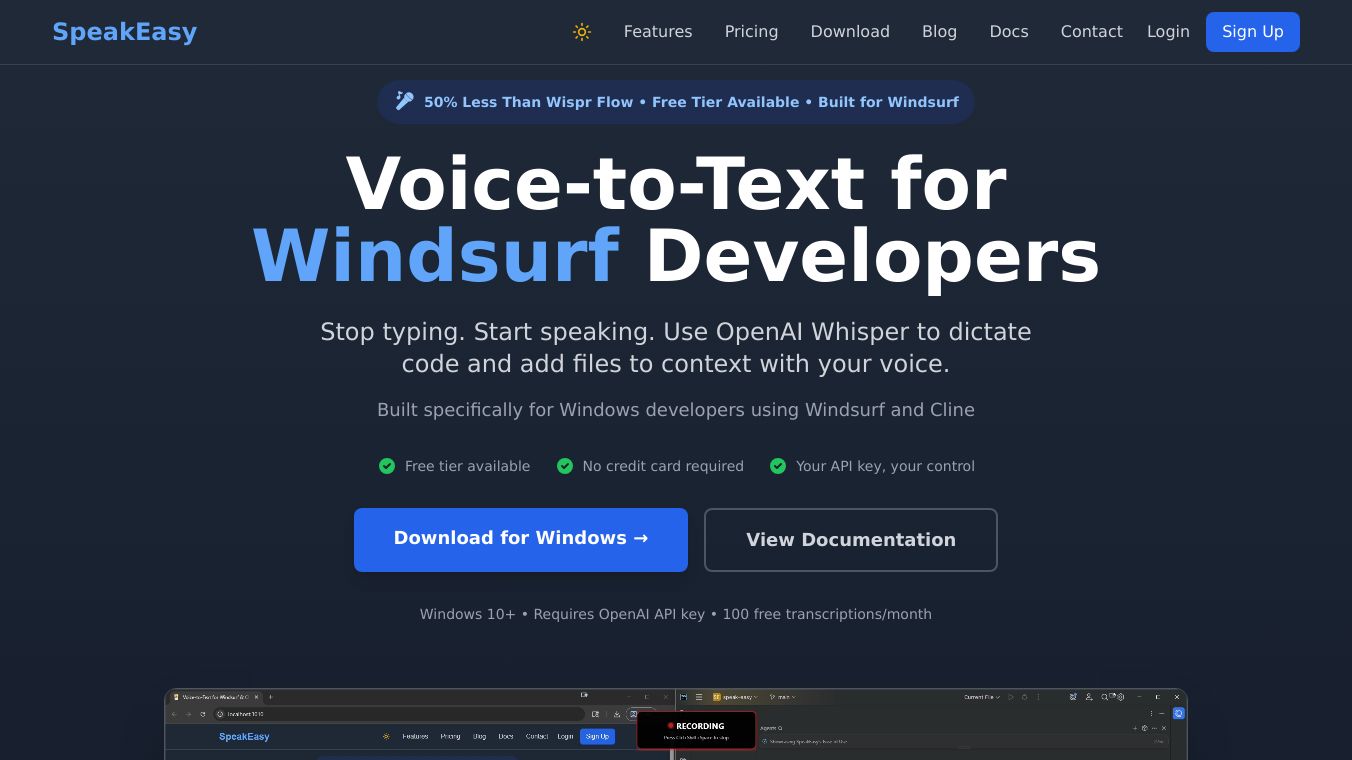
Task: Click the microphone icon in the promo badge
Action: coord(404,101)
